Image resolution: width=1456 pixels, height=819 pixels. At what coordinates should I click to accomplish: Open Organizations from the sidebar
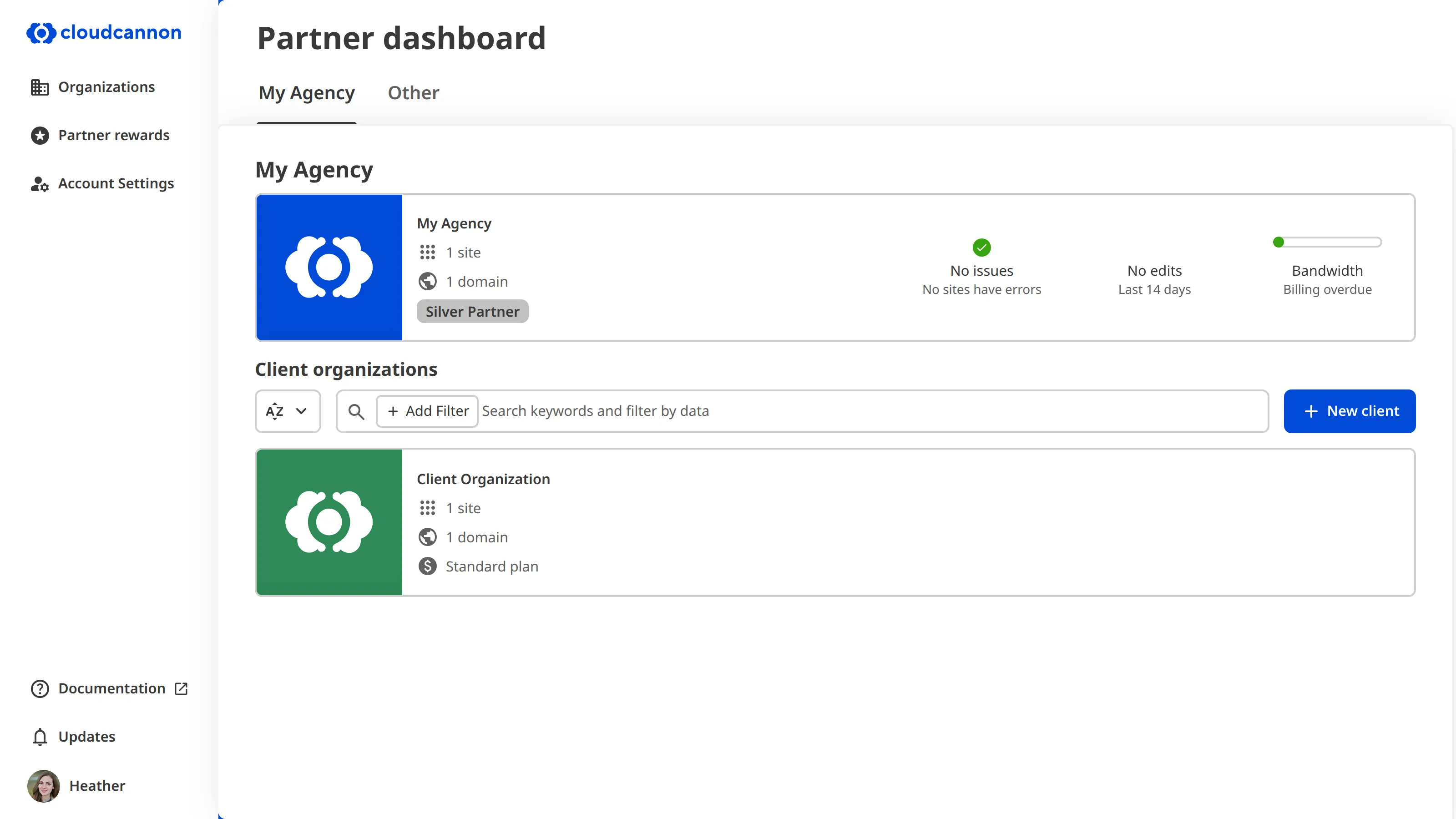click(93, 87)
